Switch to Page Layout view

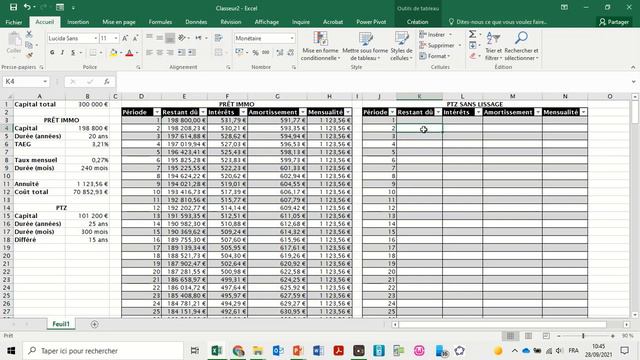coord(528,336)
